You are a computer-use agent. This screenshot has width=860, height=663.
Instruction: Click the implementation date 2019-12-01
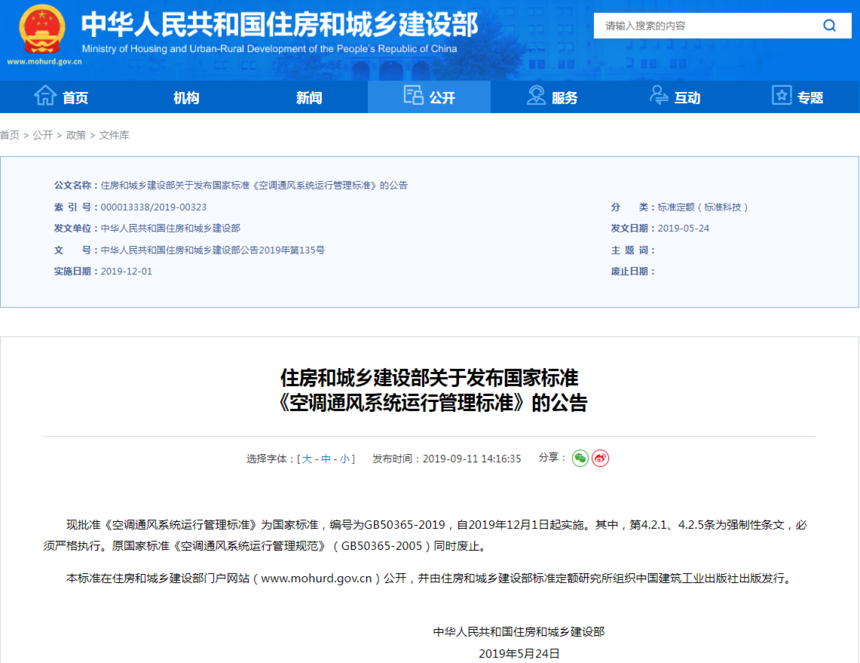[126, 271]
